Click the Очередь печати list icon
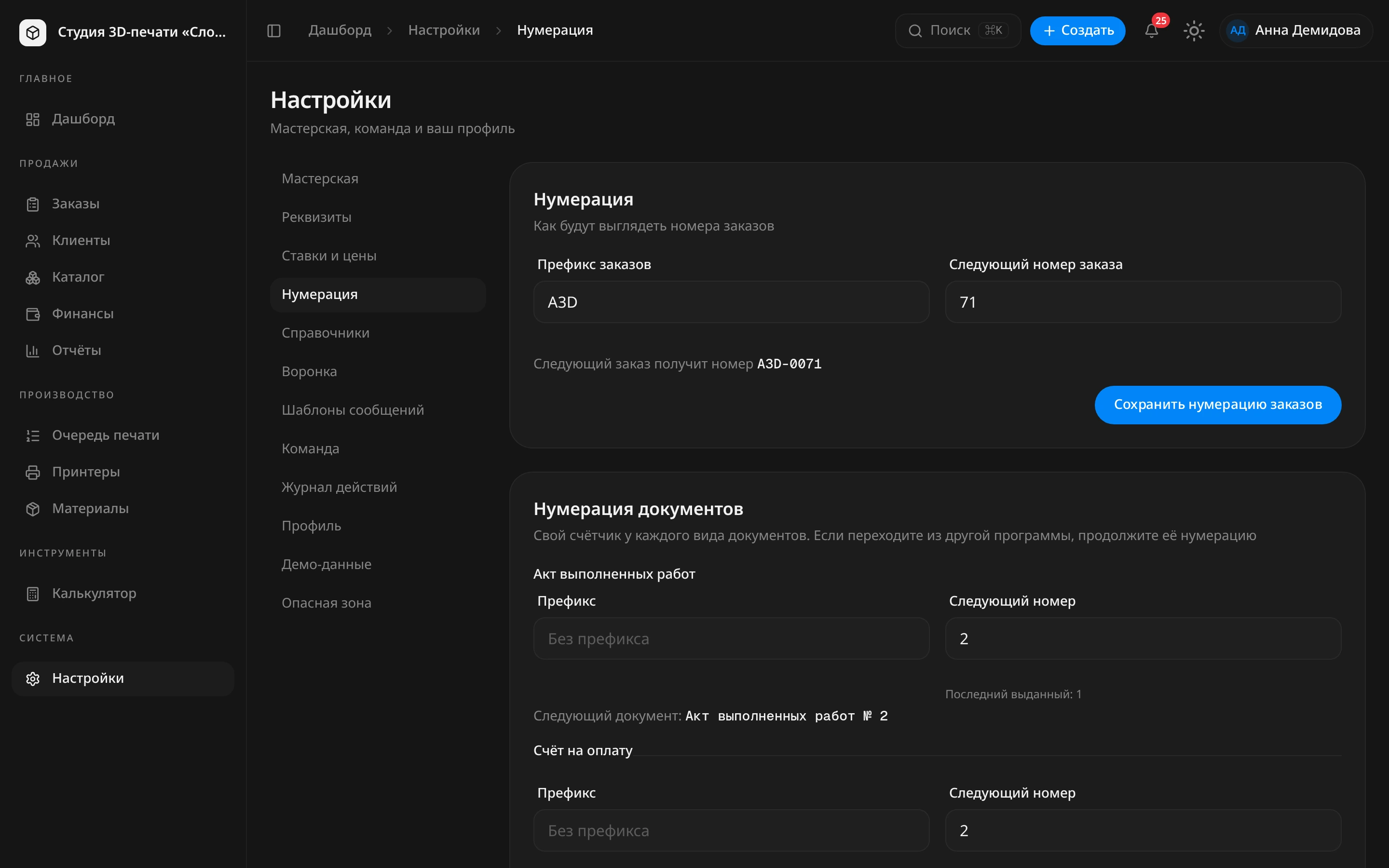This screenshot has width=1389, height=868. pyautogui.click(x=33, y=436)
